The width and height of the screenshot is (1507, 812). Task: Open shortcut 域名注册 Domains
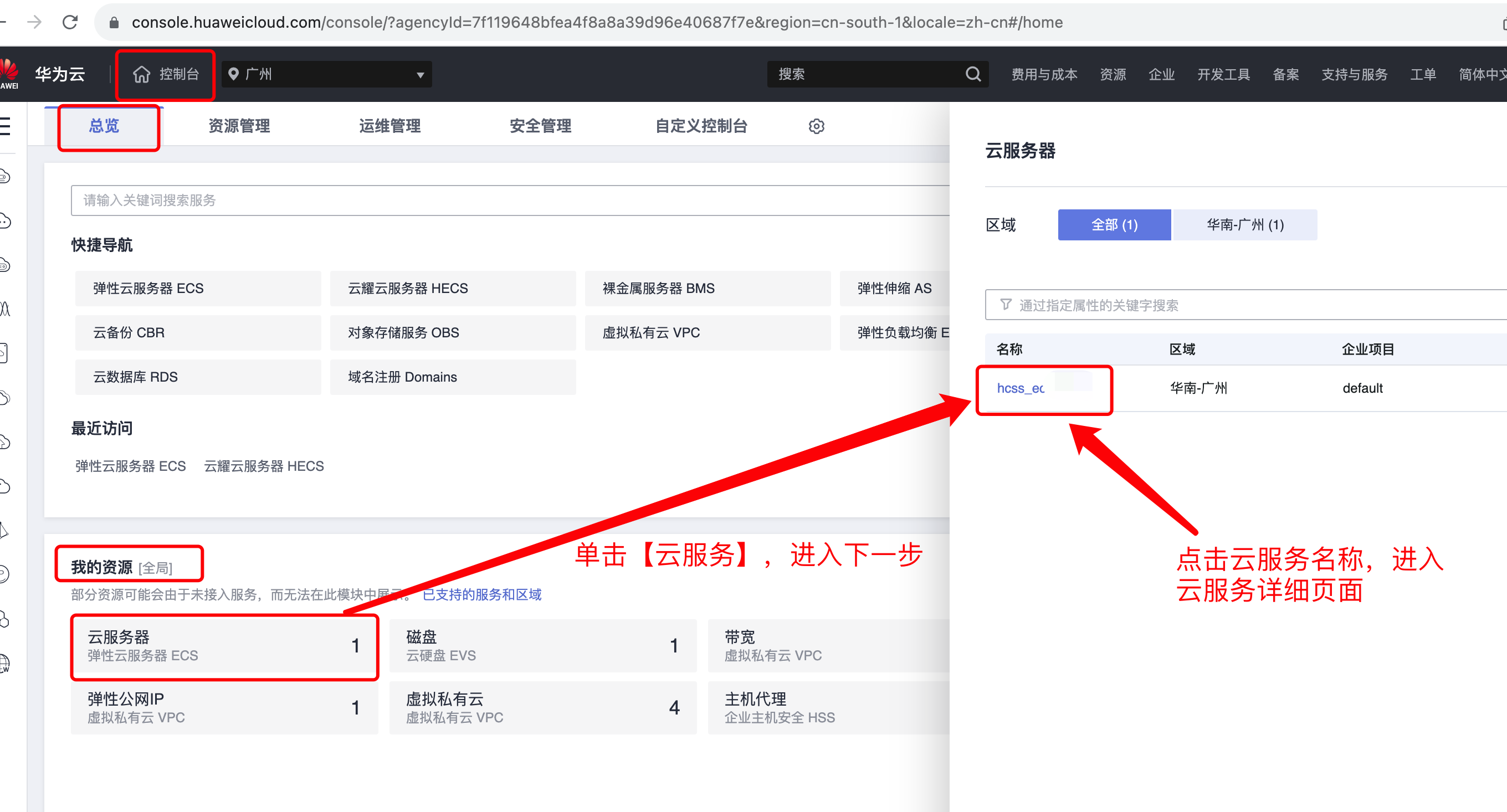[x=453, y=377]
